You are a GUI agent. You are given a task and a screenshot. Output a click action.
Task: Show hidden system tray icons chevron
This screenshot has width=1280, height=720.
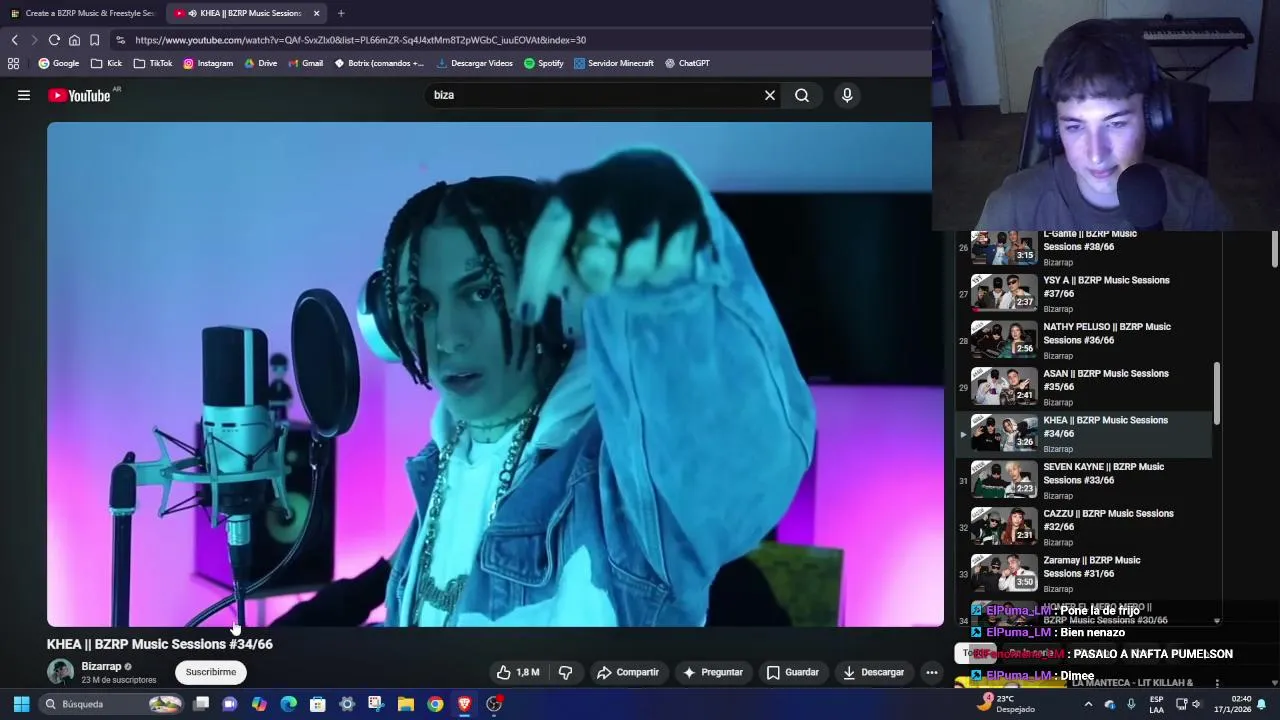1088,704
